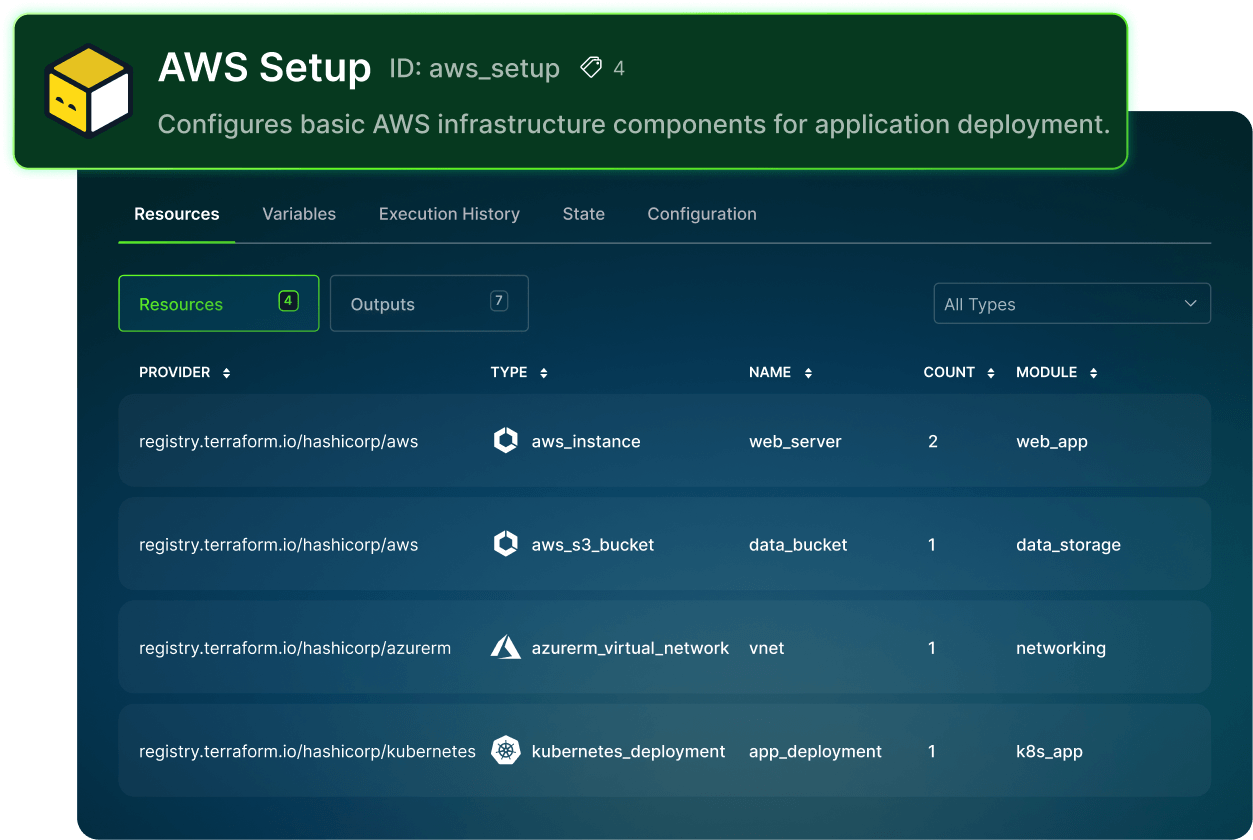
Task: Click the data_storage module cell
Action: pos(1068,545)
